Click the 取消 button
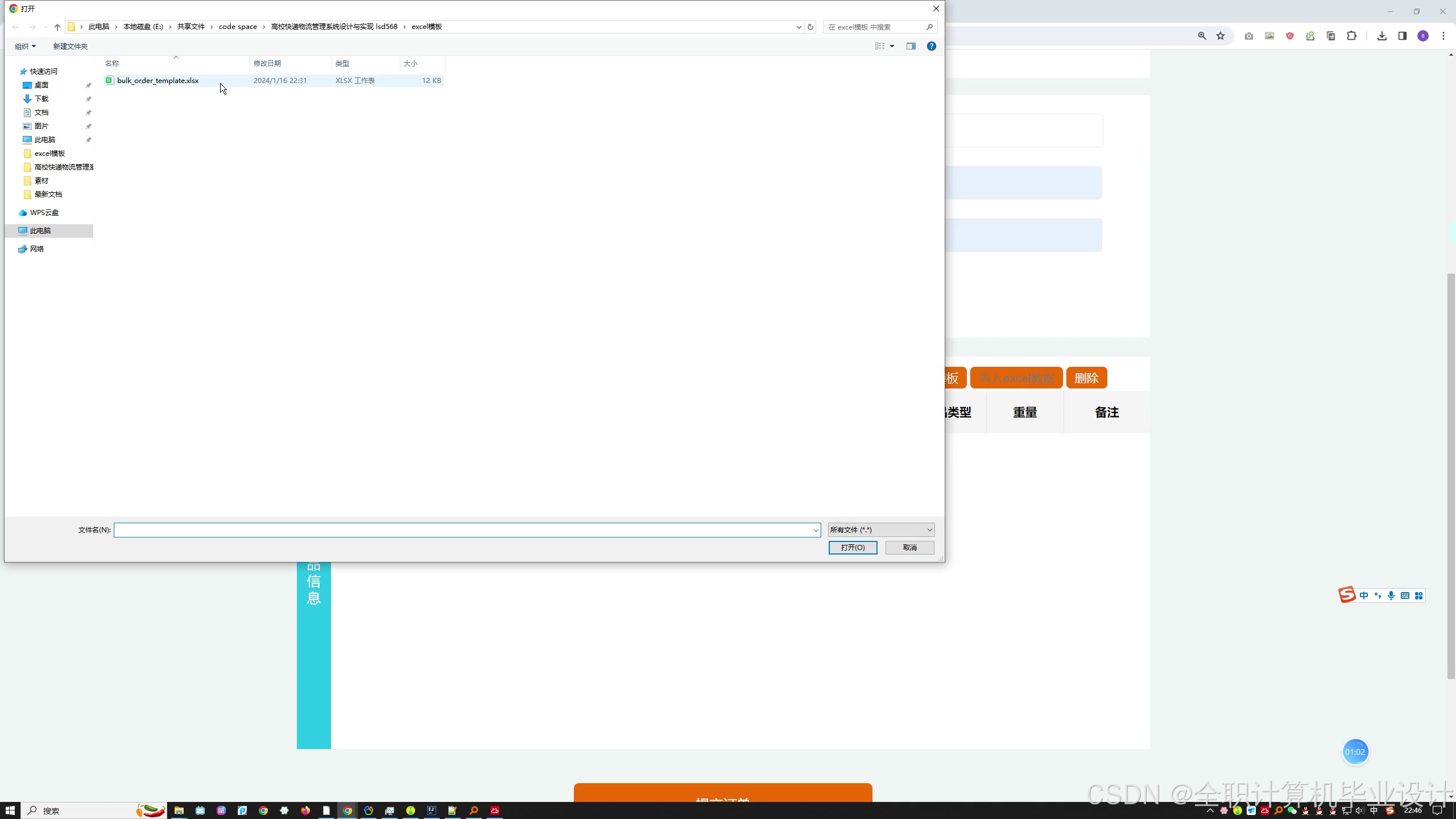Screen dimensions: 1456x819 click(x=909, y=548)
